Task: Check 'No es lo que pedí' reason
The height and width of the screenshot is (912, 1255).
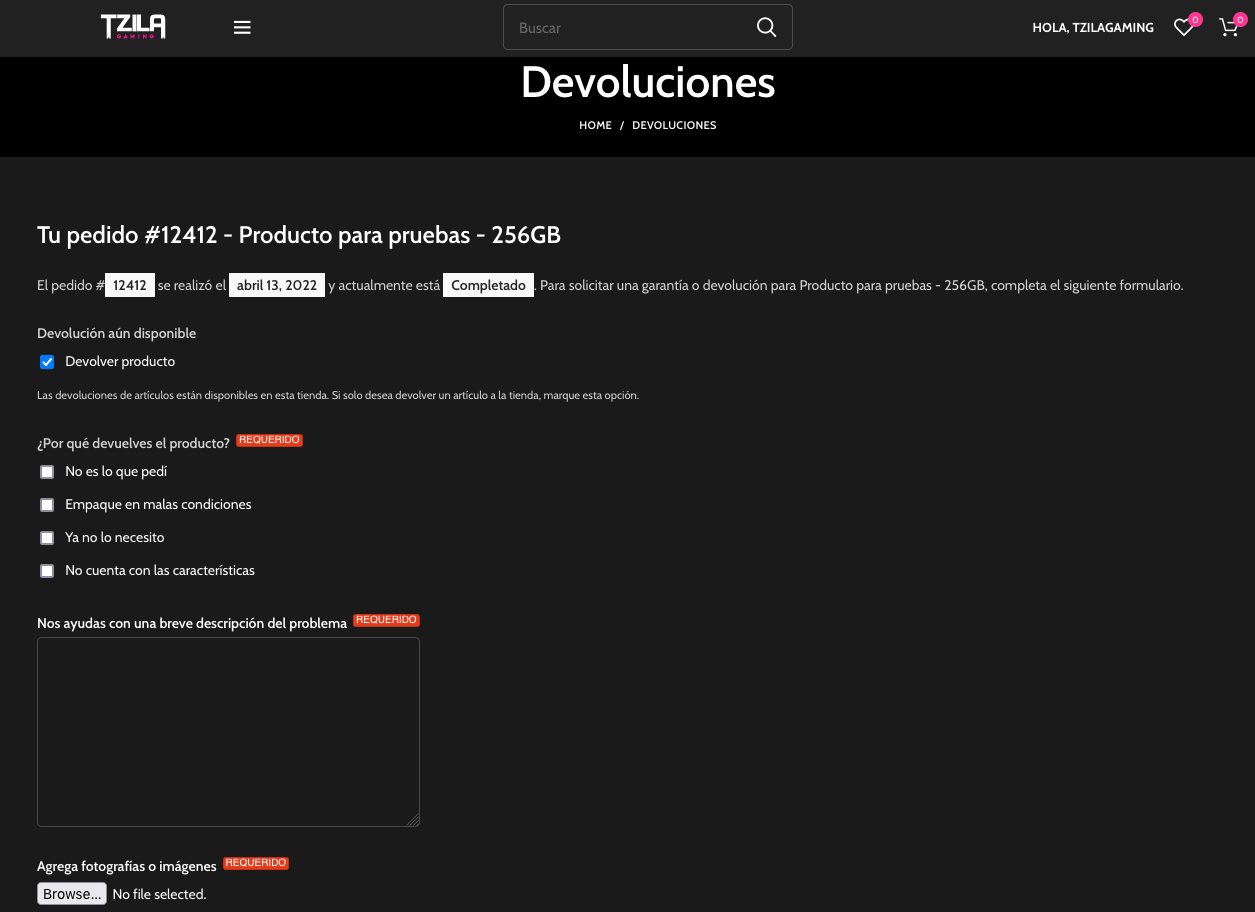Action: [x=47, y=472]
